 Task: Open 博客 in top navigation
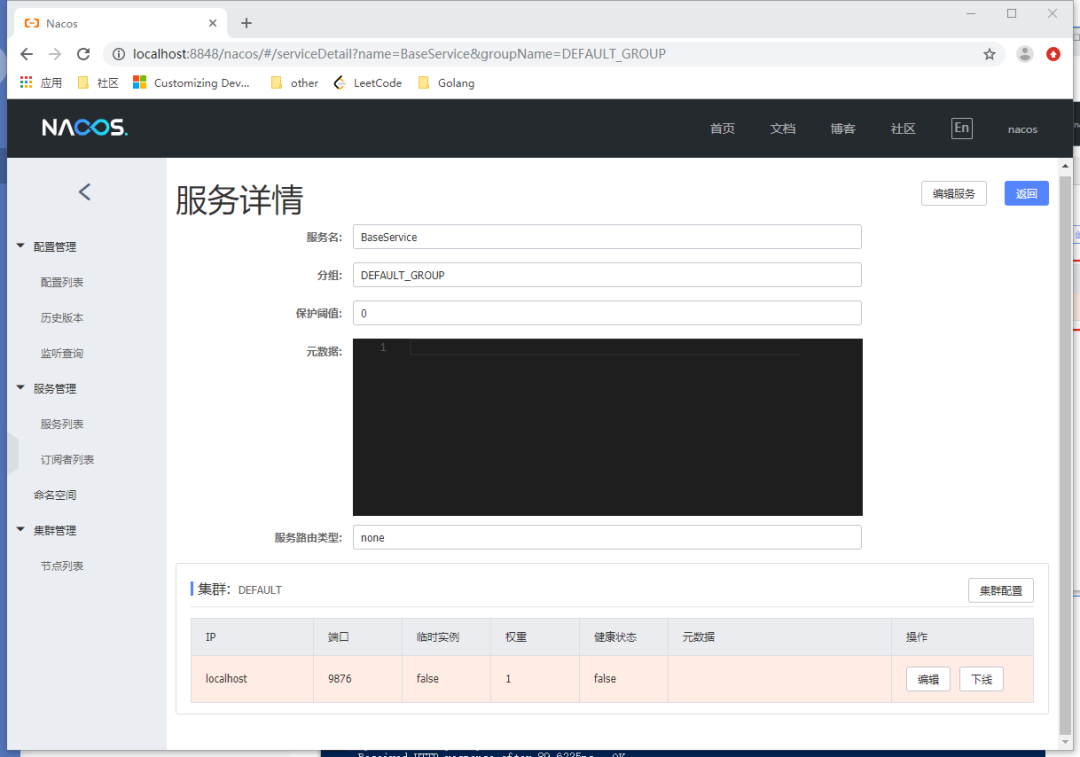click(x=842, y=129)
